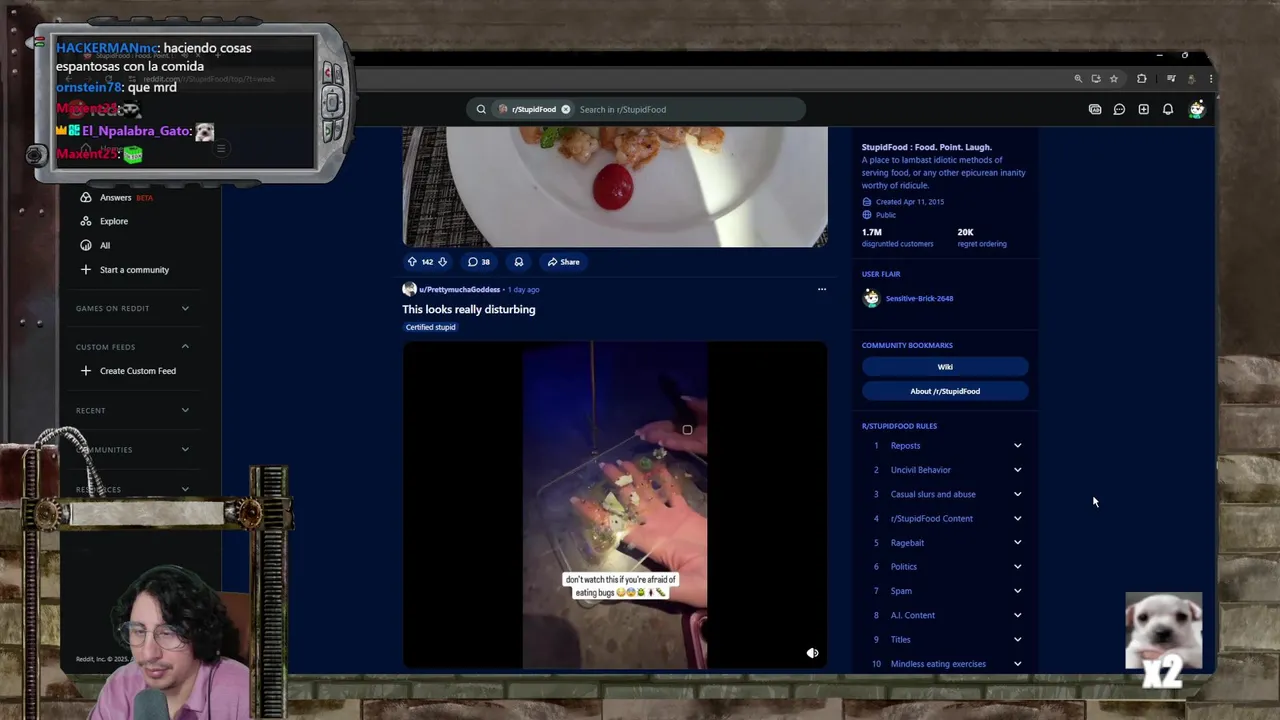Open the advertise icon in Reddit header
Screen dimensions: 1280x720
click(1095, 109)
